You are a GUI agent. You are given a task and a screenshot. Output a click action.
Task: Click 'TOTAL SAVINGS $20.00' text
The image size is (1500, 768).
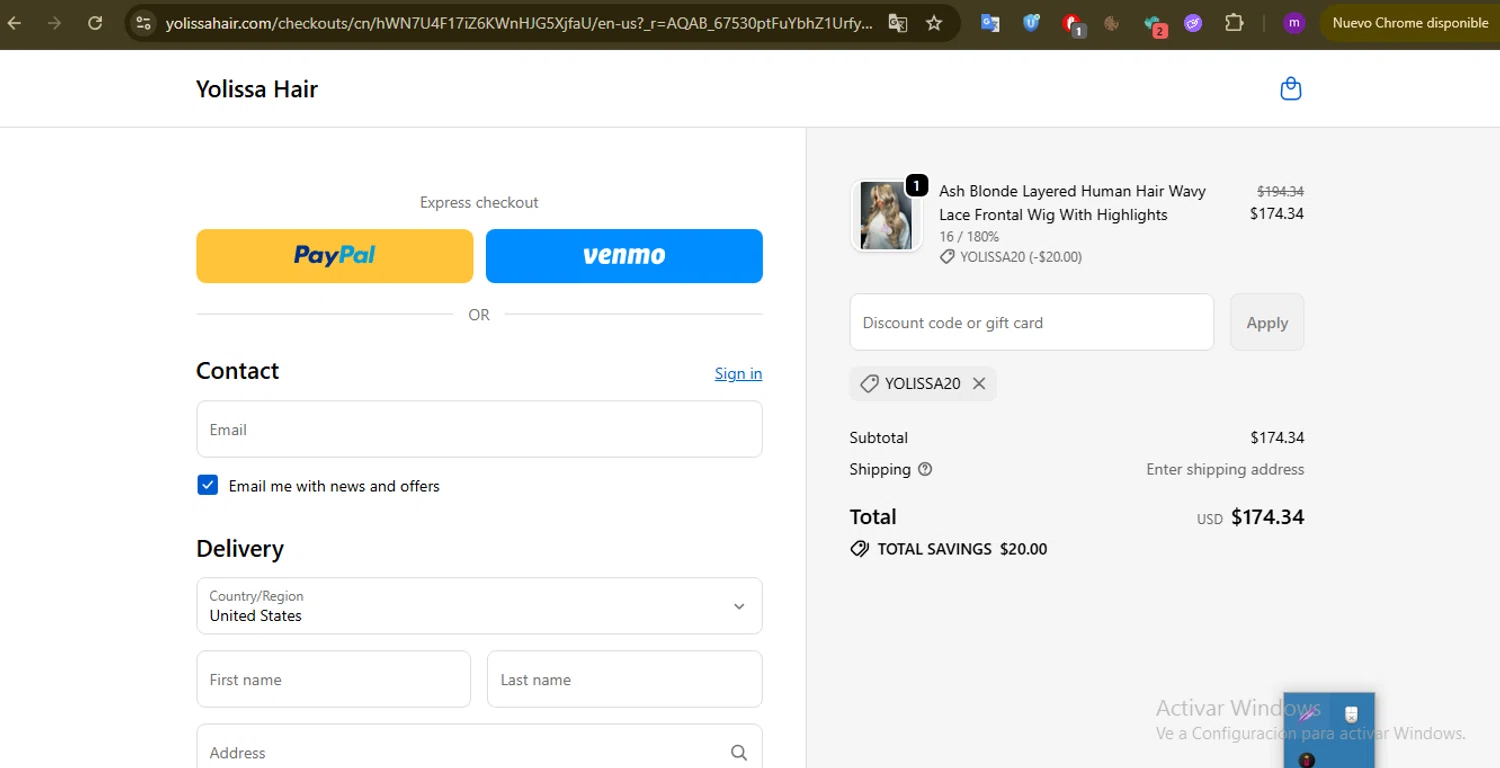tap(962, 549)
